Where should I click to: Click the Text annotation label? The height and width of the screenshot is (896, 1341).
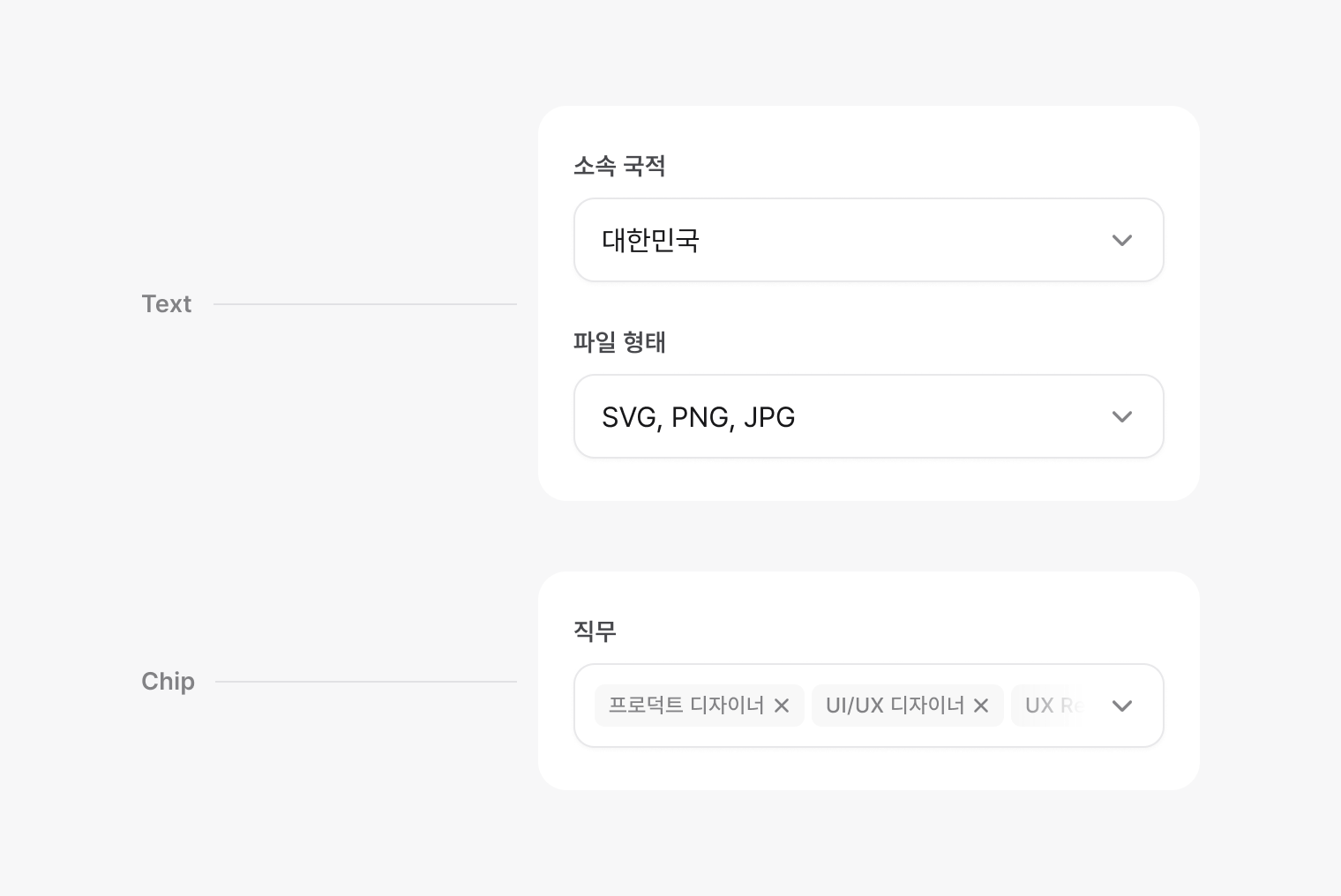(x=166, y=304)
